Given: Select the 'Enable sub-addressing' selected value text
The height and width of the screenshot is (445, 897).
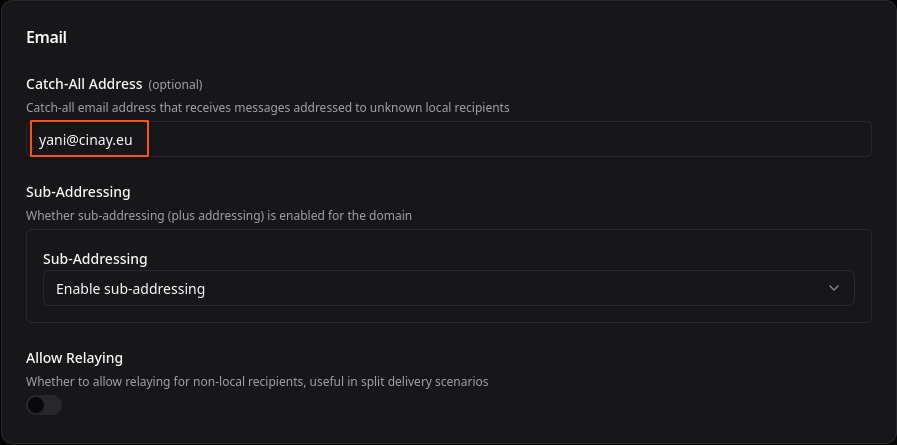Looking at the screenshot, I should pyautogui.click(x=130, y=289).
